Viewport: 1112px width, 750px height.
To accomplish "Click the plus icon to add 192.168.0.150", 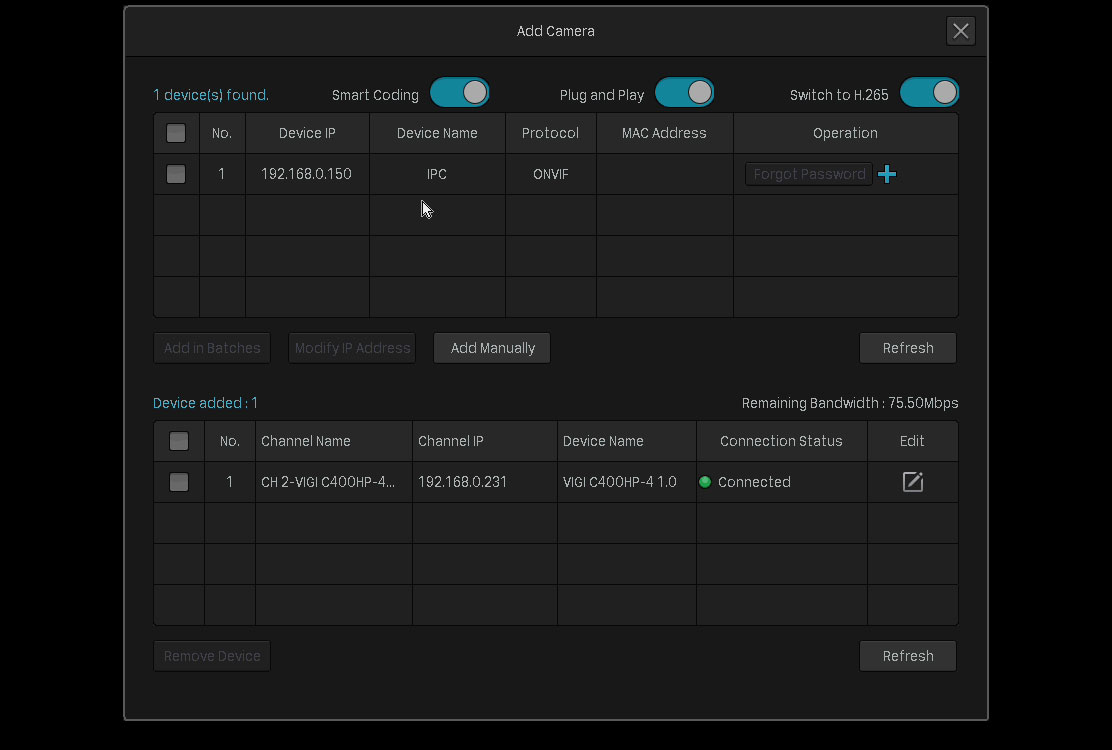I will pyautogui.click(x=886, y=174).
